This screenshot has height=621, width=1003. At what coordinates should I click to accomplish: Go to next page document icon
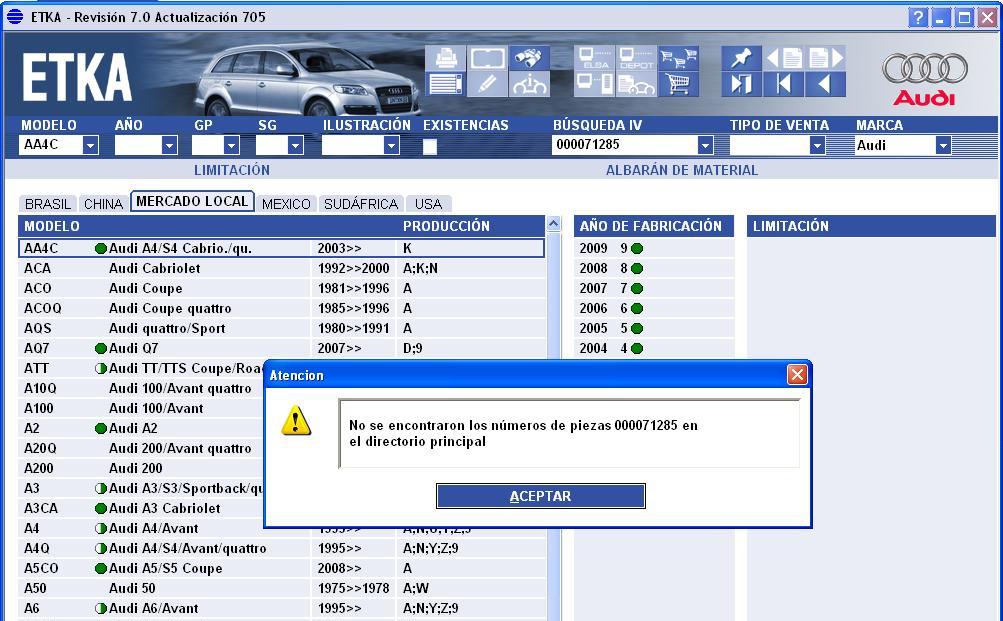pos(826,58)
